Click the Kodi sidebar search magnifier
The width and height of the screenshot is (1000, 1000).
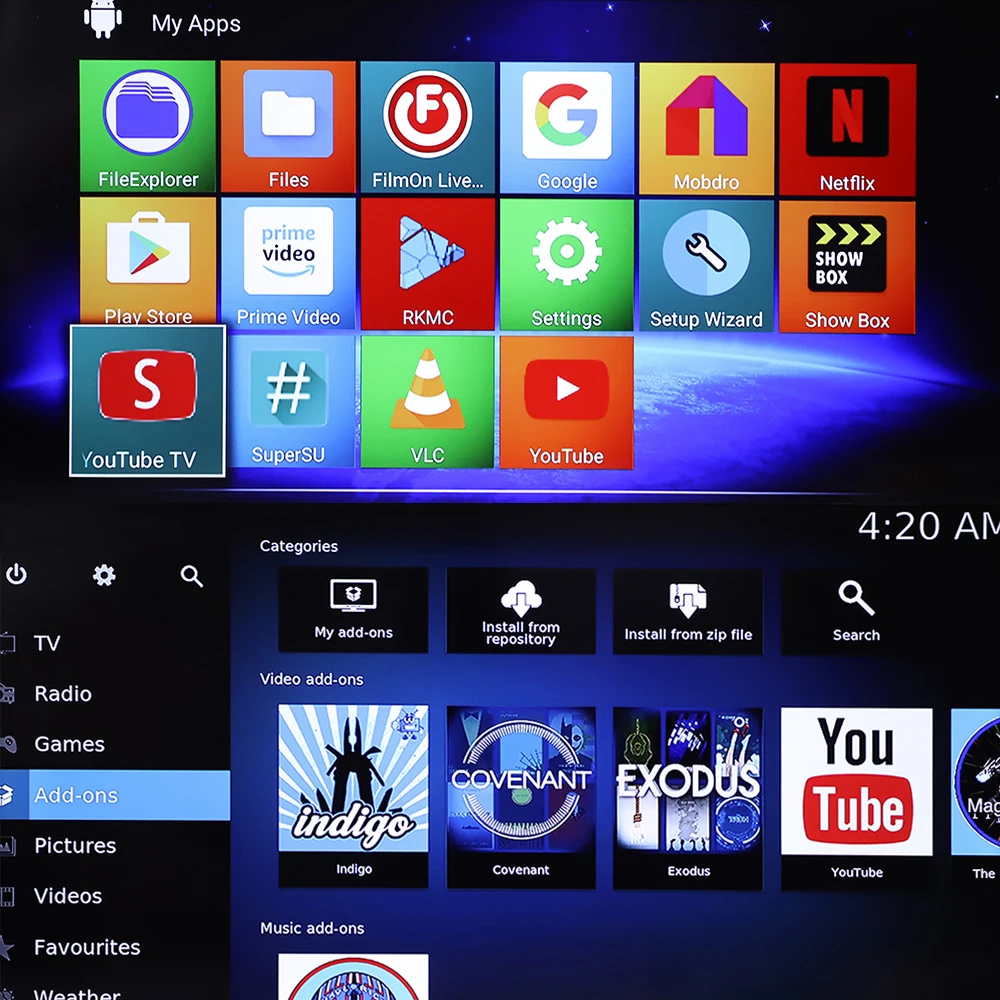coord(191,576)
